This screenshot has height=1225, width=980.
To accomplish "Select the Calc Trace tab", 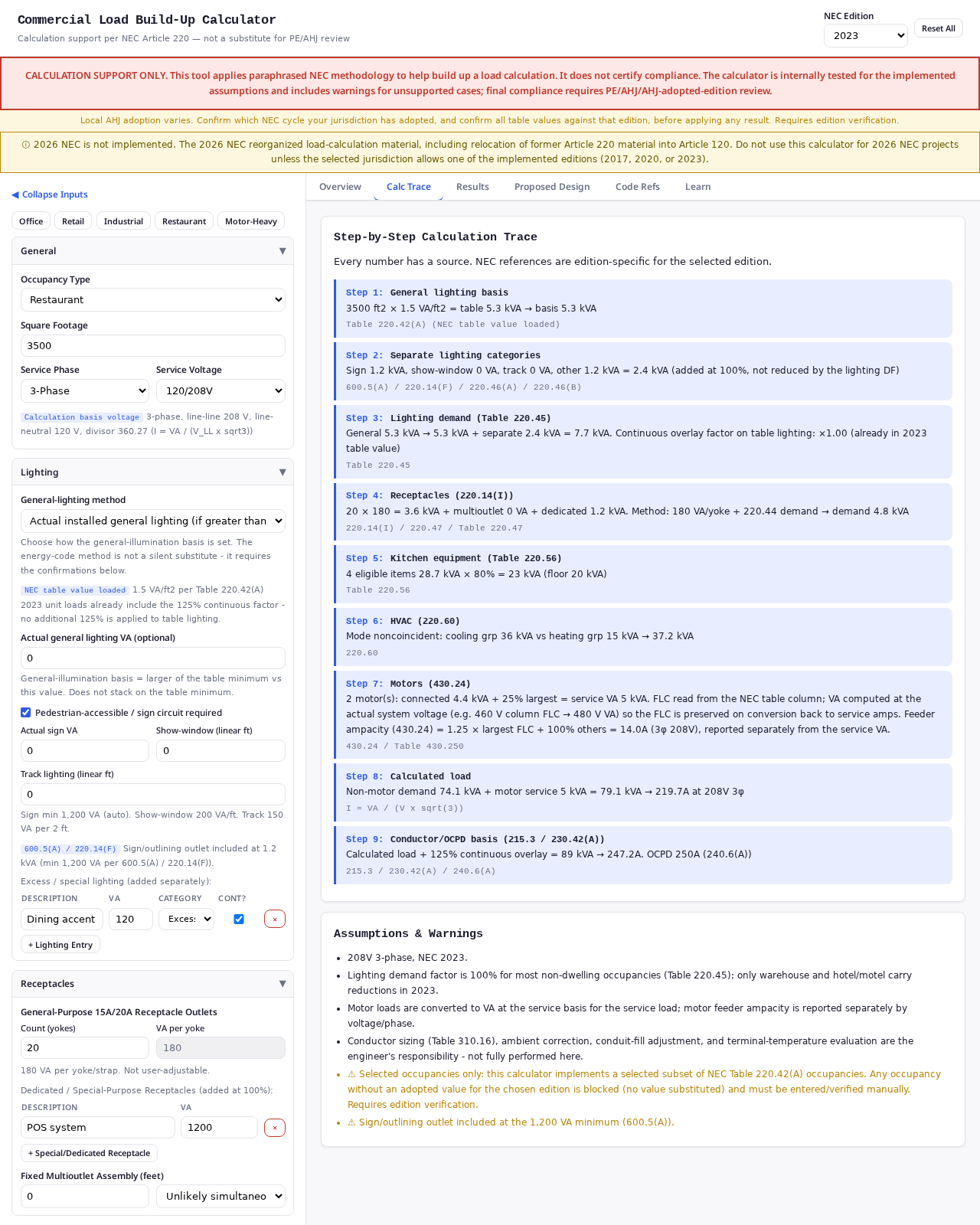I will coord(409,187).
